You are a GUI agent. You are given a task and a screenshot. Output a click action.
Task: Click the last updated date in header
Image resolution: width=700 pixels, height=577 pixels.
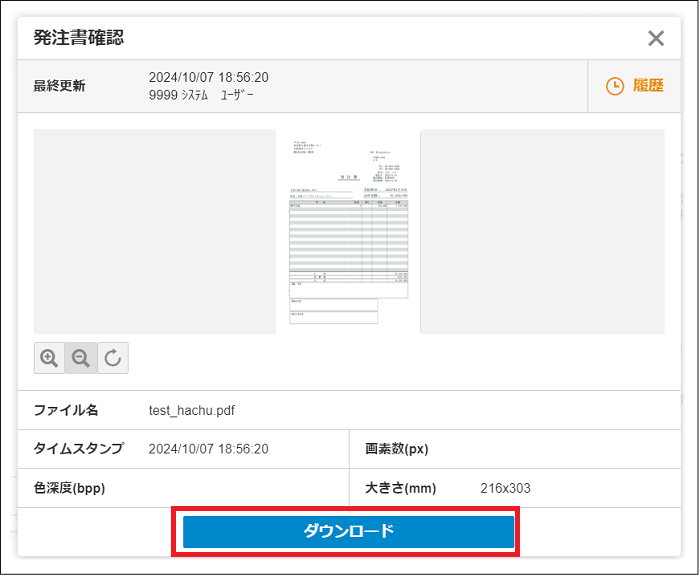(x=208, y=77)
